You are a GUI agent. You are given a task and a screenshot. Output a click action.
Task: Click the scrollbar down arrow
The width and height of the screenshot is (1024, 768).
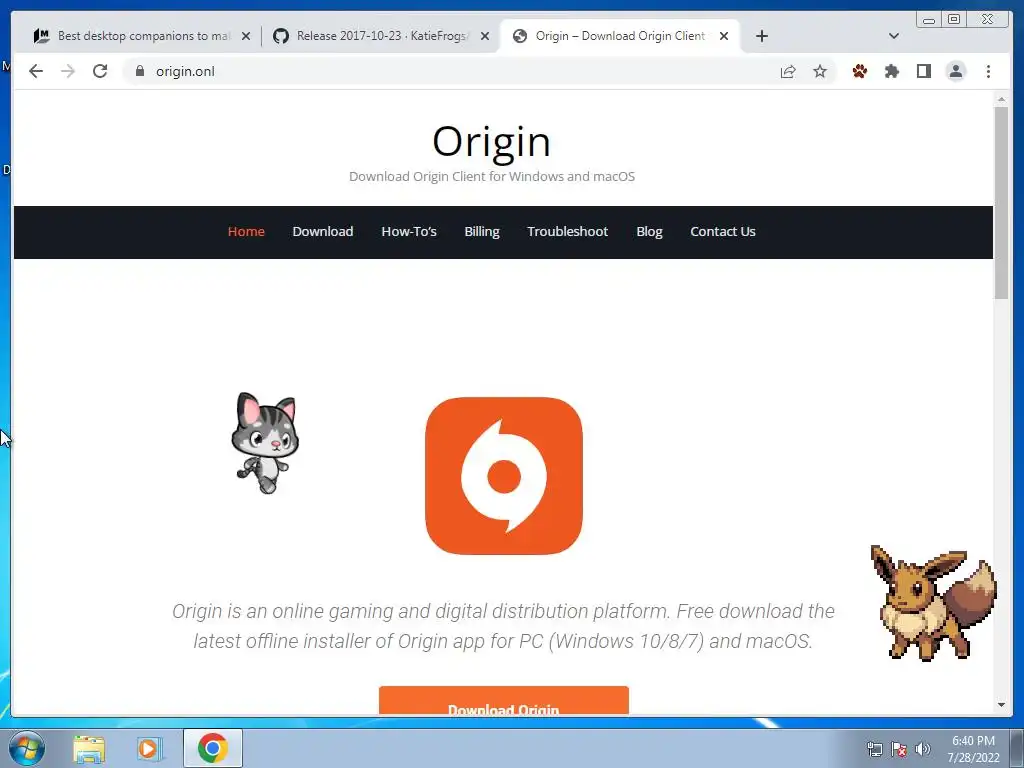(x=1001, y=705)
